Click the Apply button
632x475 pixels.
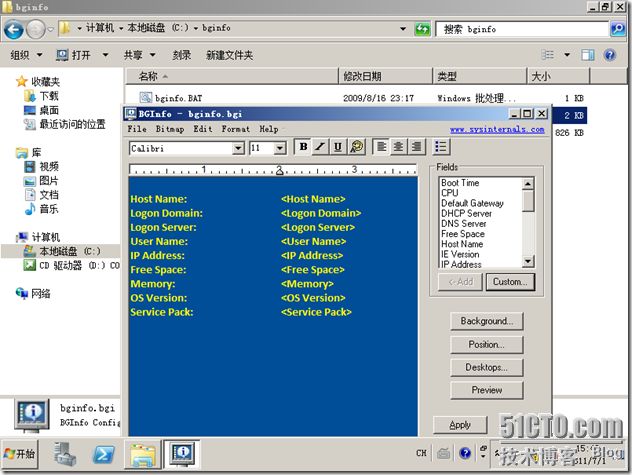460,425
